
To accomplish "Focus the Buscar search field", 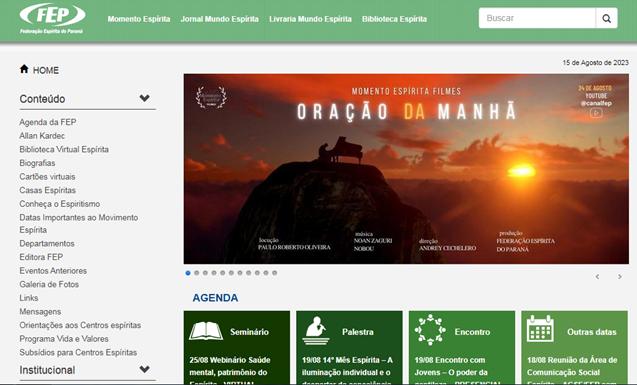I will 537,18.
